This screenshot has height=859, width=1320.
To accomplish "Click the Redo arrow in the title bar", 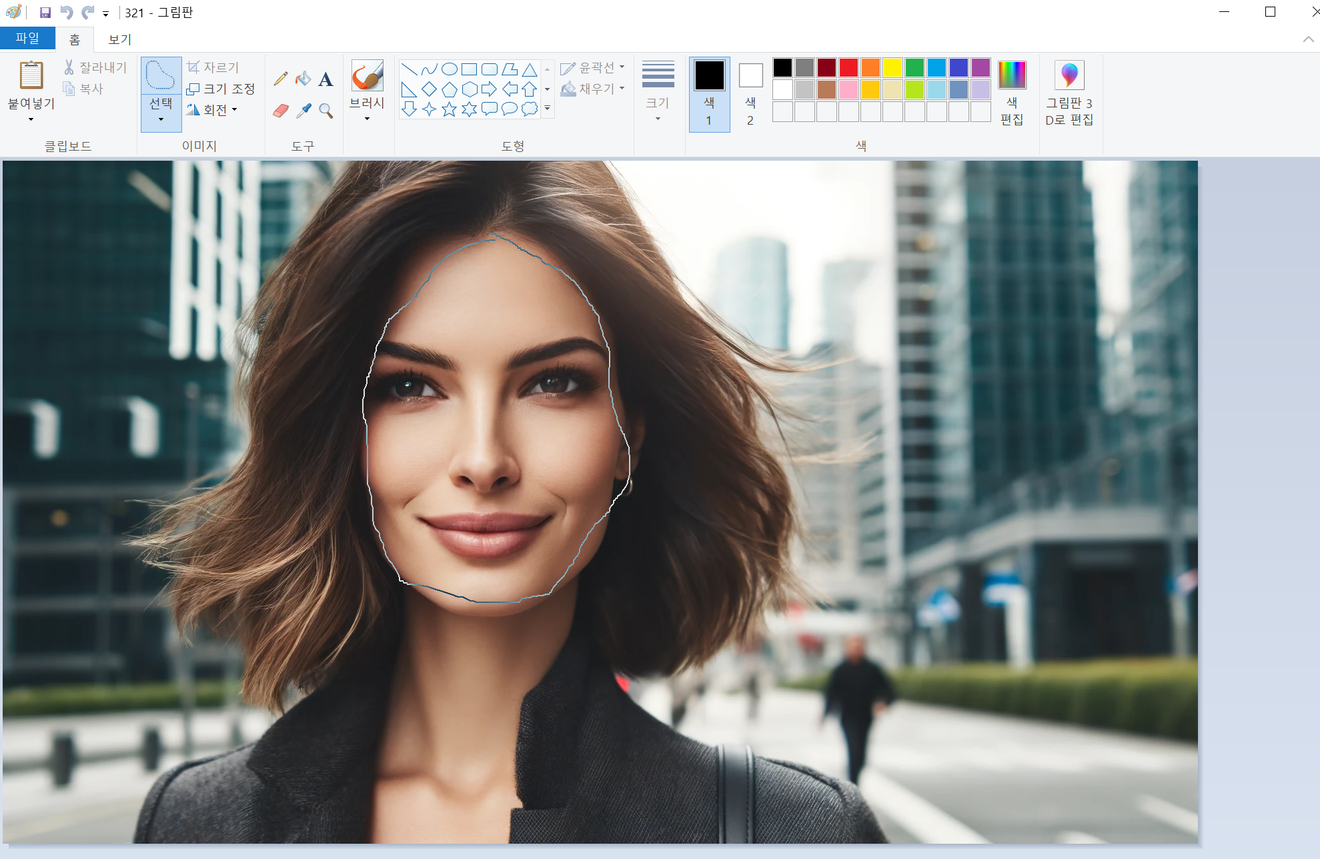I will point(87,12).
